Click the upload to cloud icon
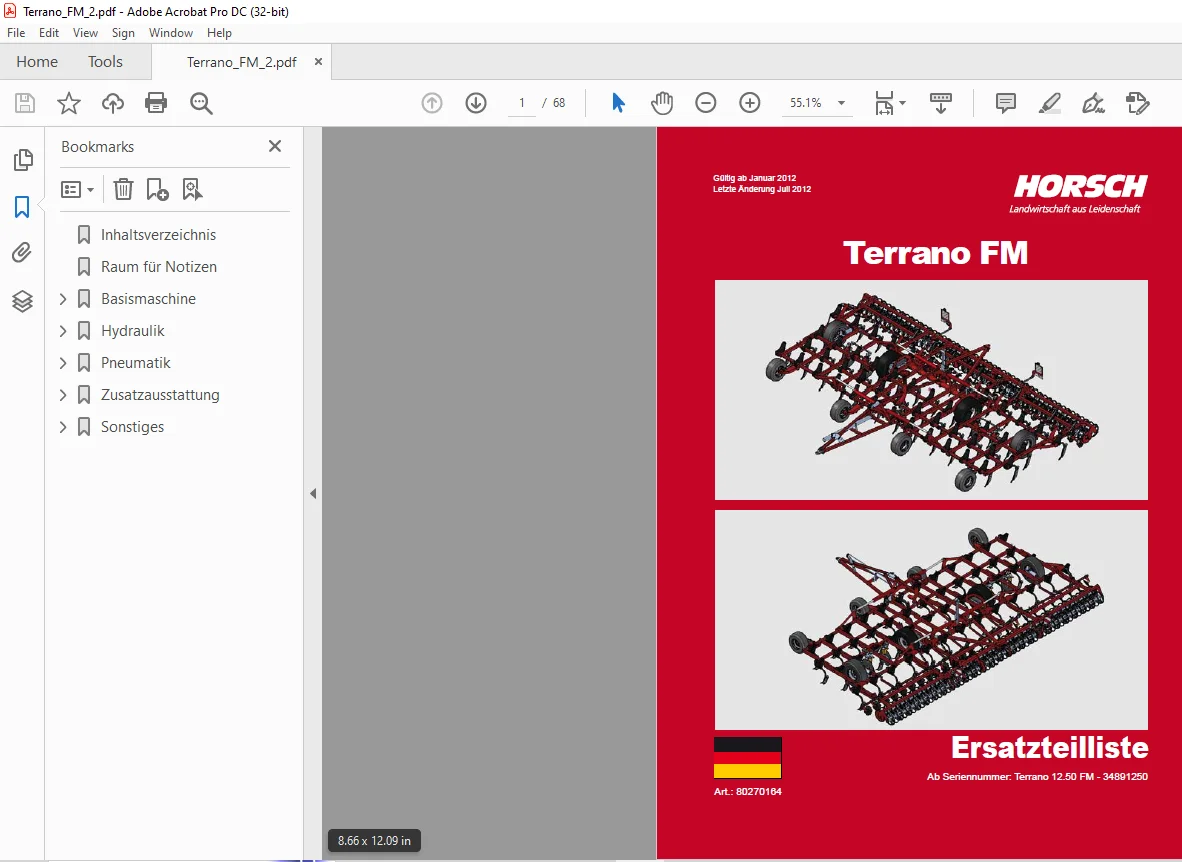Screen dimensions: 1182x862 [x=113, y=103]
